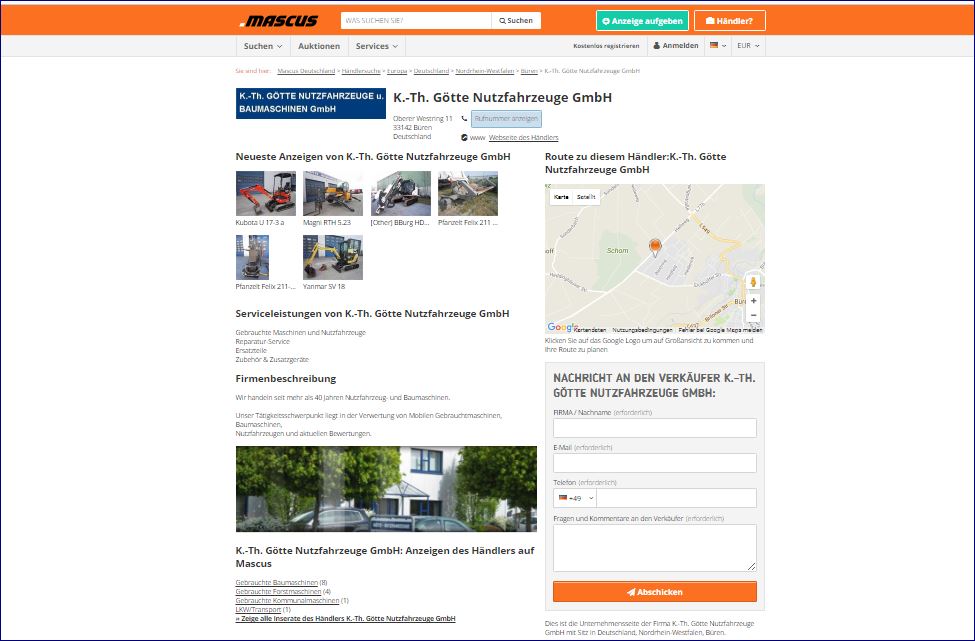The width and height of the screenshot is (975, 641).
Task: Show the dealer's phone number
Action: (x=506, y=119)
